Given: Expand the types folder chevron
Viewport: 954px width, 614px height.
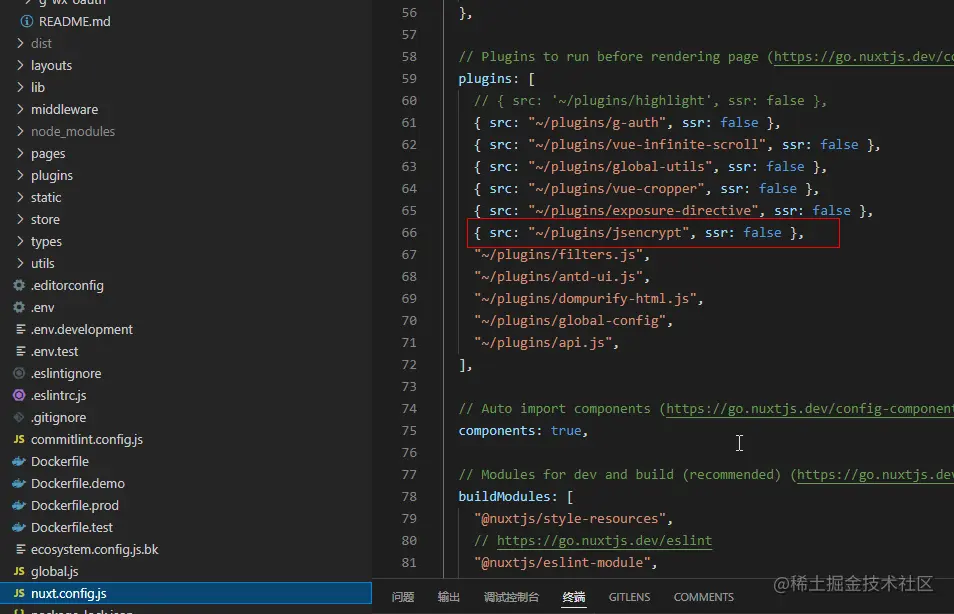Looking at the screenshot, I should pos(20,241).
